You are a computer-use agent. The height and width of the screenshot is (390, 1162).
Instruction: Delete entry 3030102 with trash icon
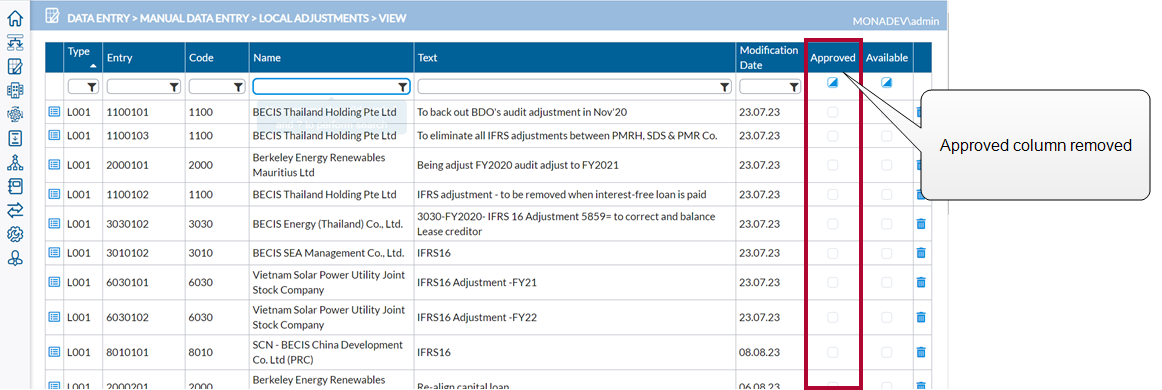click(921, 223)
